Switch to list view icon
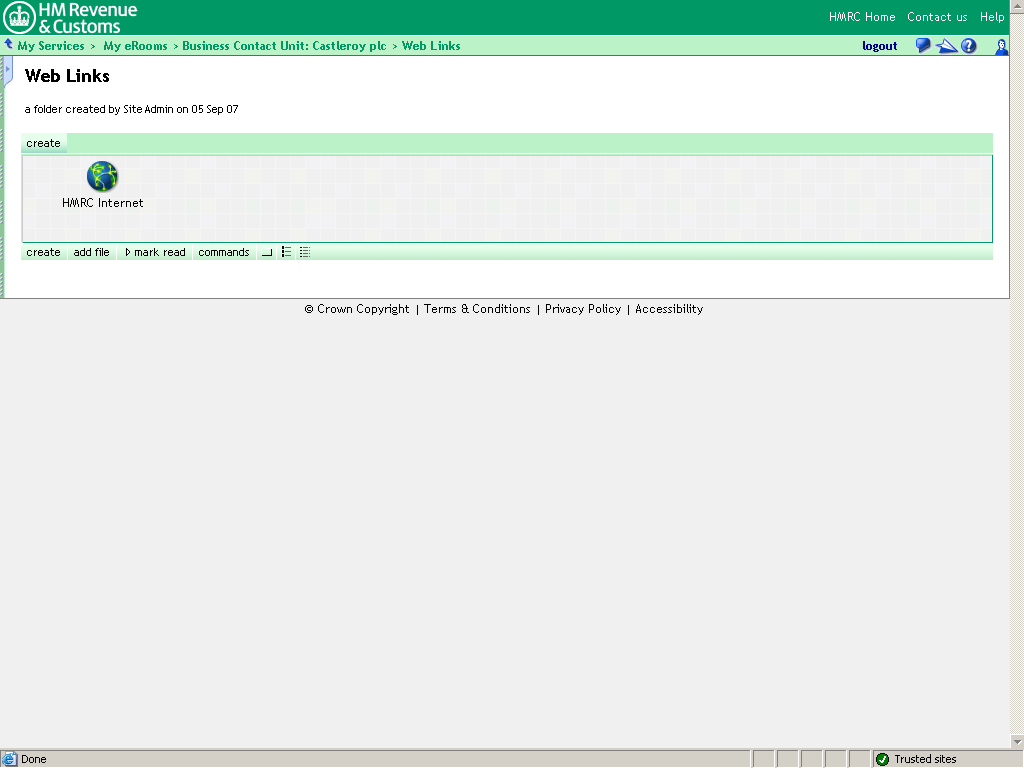The height and width of the screenshot is (768, 1024). 286,252
